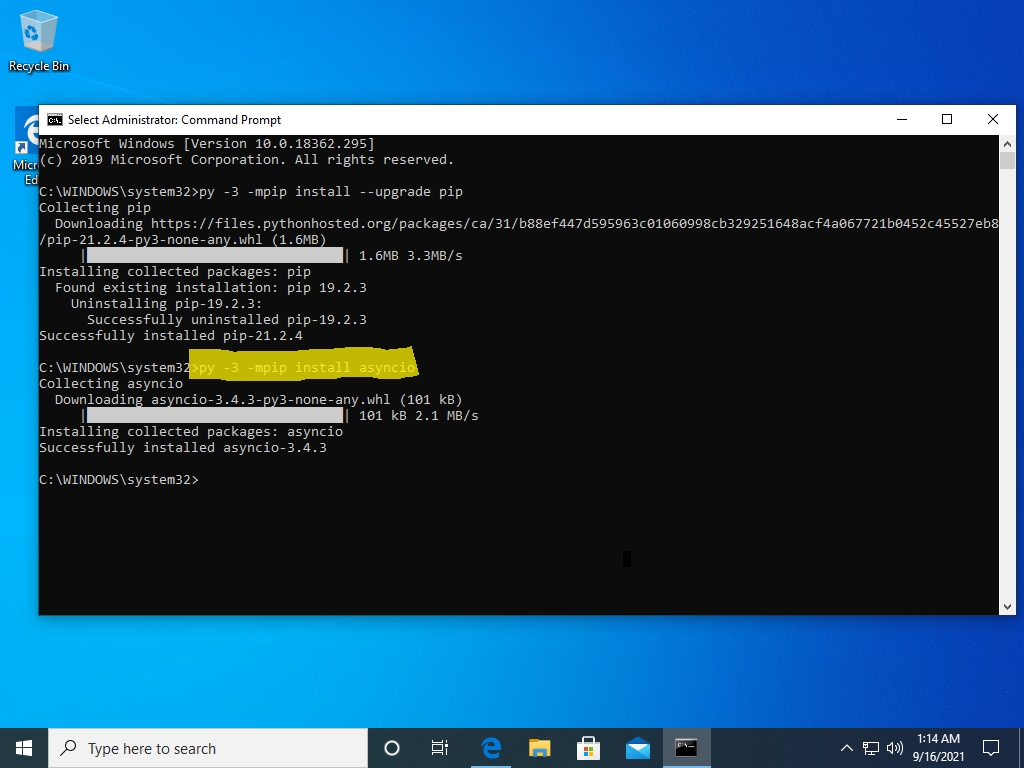Open the Recycle Bin desktop icon
Viewport: 1024px width, 768px height.
[x=39, y=40]
